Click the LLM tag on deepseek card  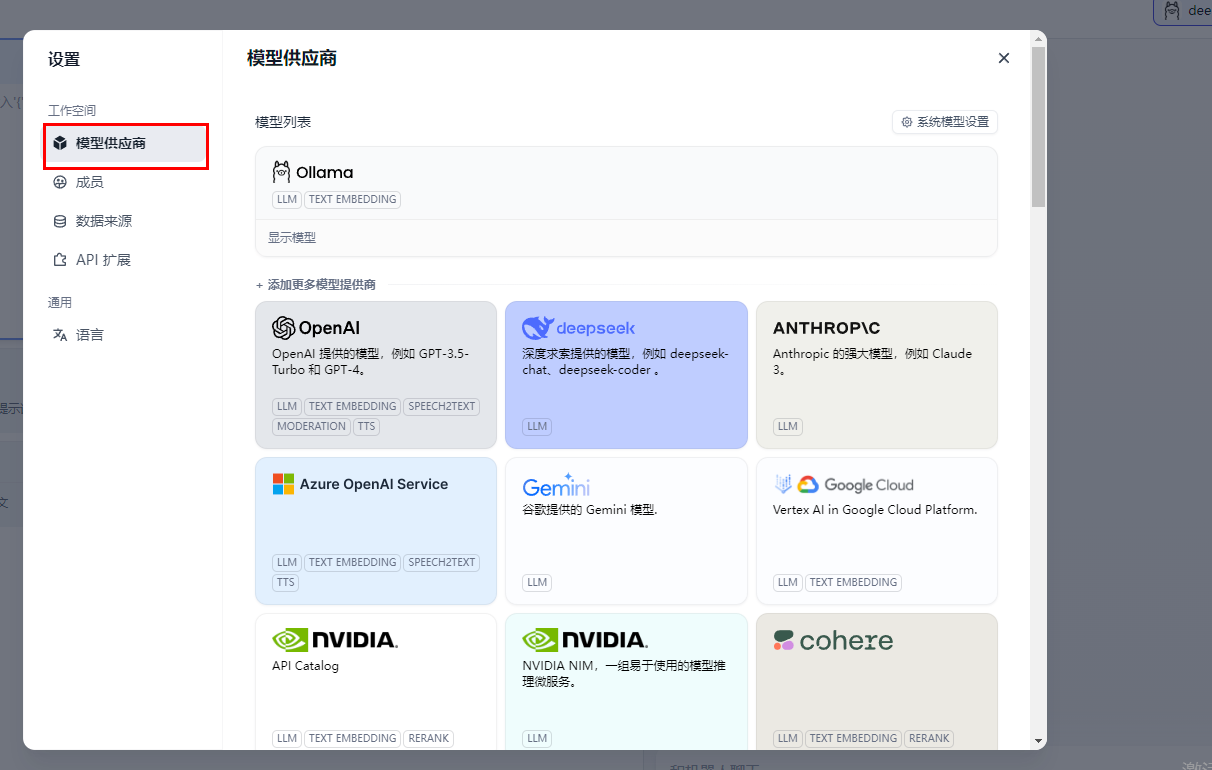[537, 426]
